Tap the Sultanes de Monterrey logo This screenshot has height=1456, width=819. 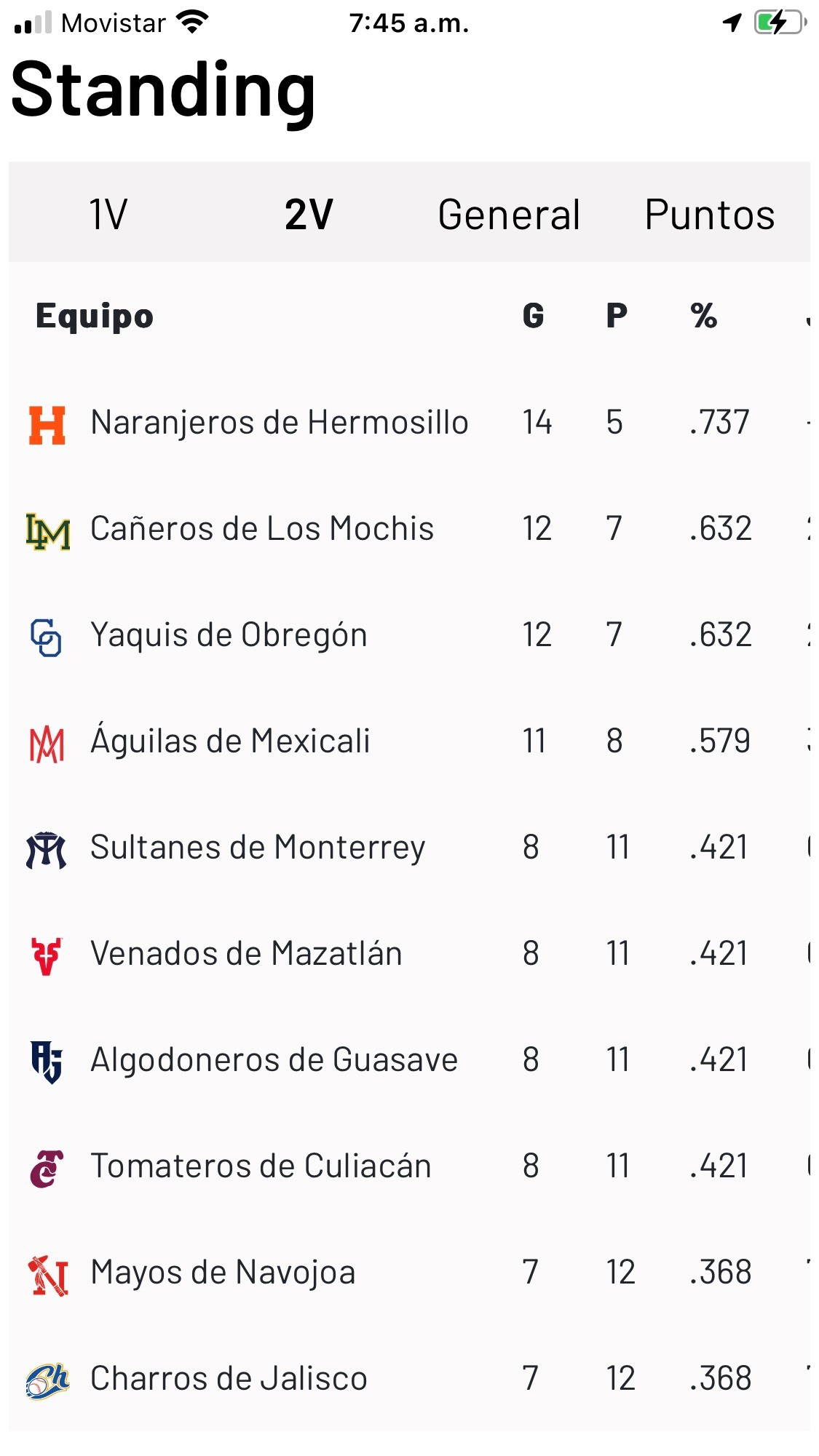(x=47, y=850)
